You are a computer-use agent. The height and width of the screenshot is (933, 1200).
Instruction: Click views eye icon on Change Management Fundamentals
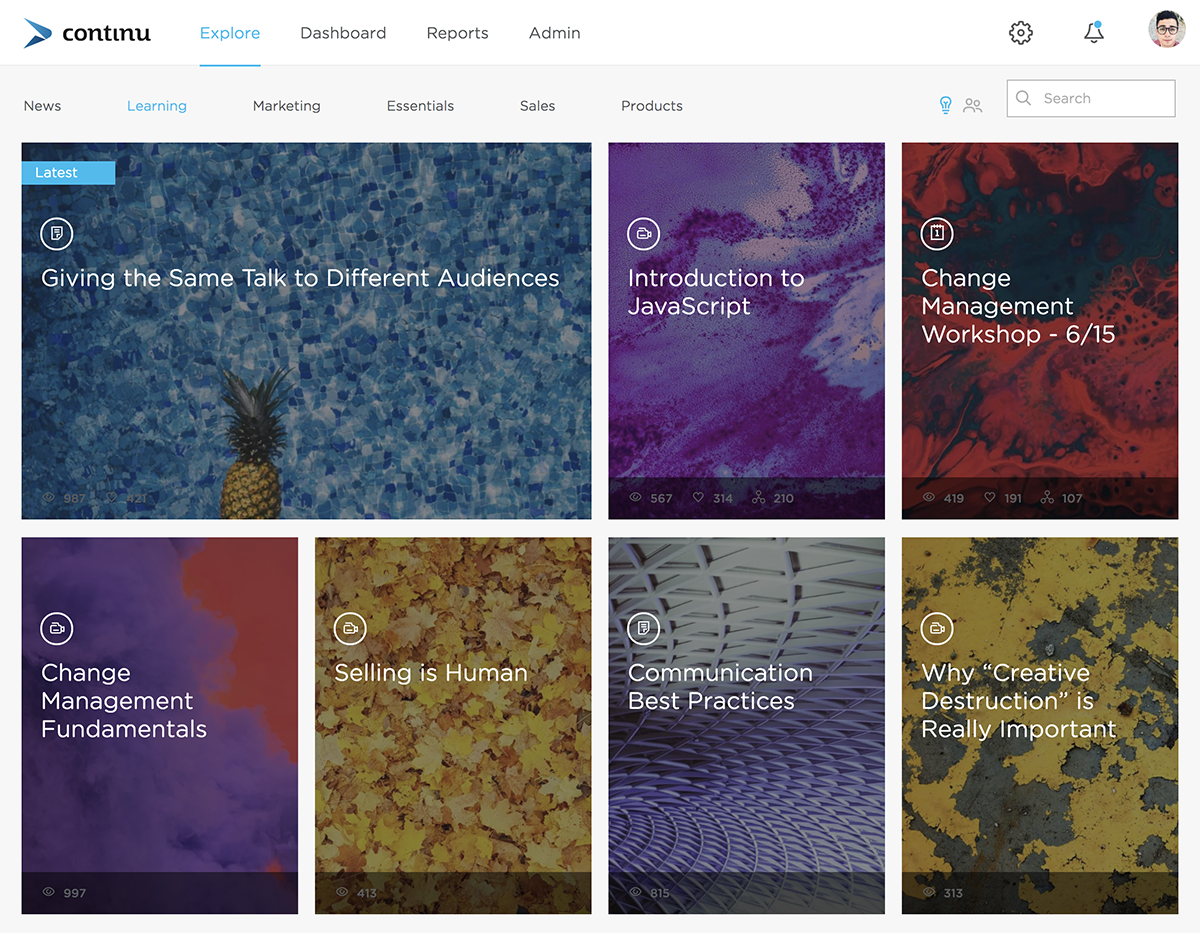point(49,892)
